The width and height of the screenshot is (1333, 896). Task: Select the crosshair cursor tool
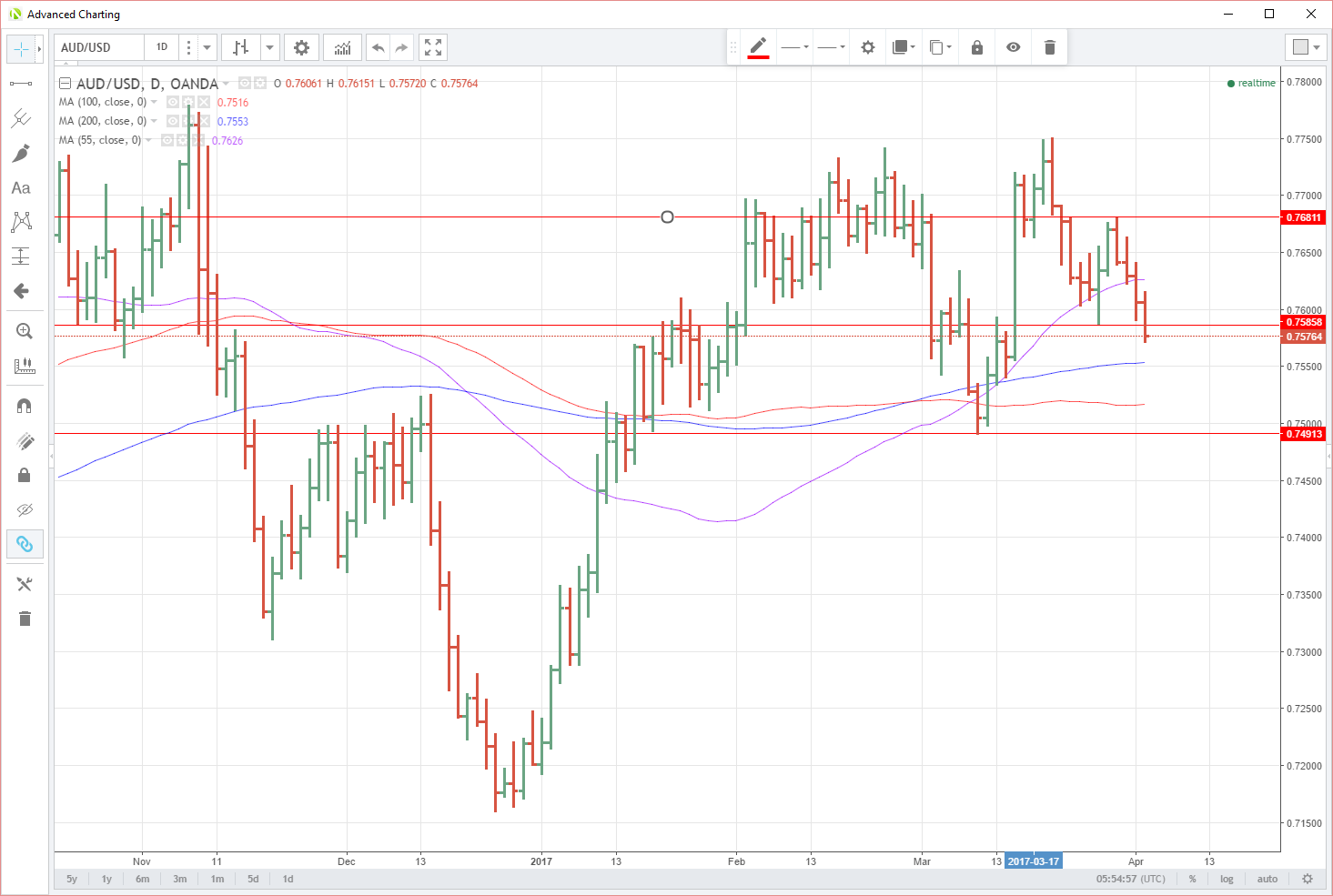[x=21, y=49]
